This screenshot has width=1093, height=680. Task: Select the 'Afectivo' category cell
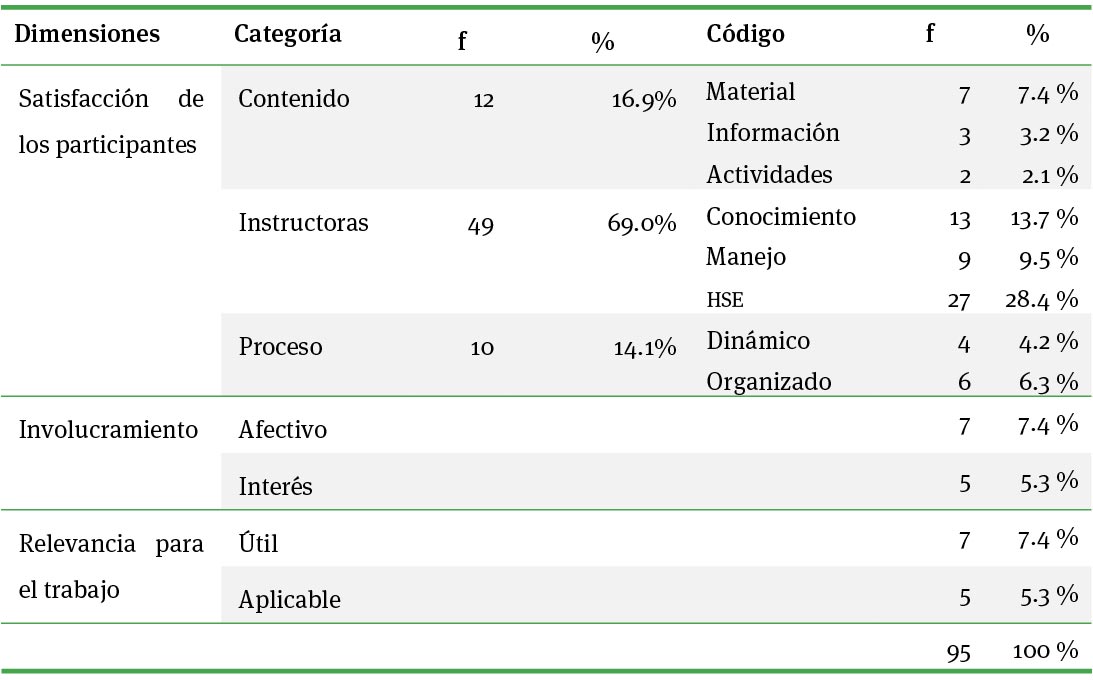[283, 430]
